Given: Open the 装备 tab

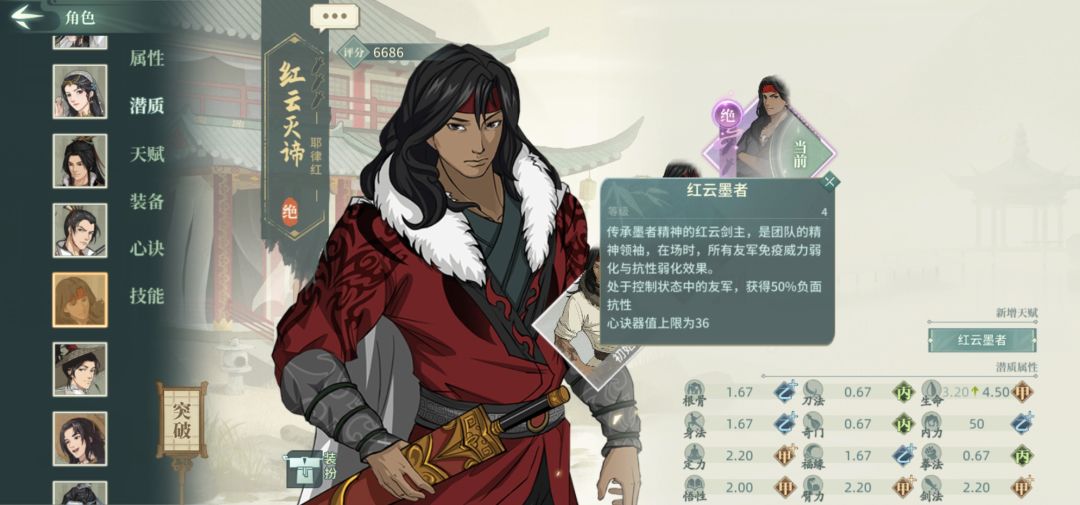Looking at the screenshot, I should click(147, 201).
